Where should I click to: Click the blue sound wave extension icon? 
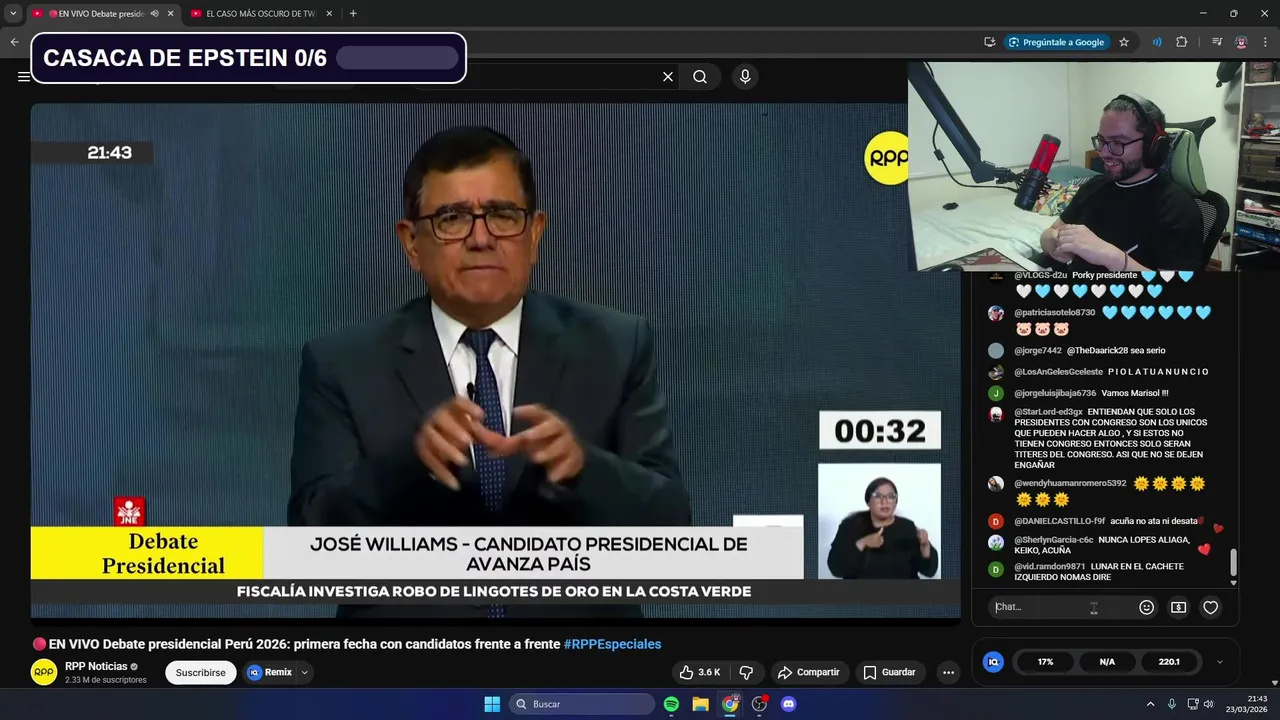[1157, 42]
